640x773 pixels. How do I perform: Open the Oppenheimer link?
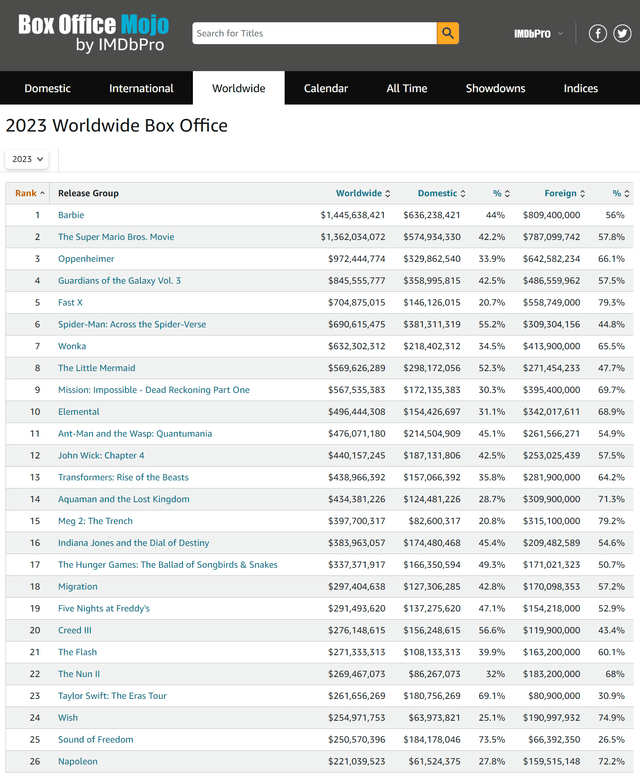86,259
